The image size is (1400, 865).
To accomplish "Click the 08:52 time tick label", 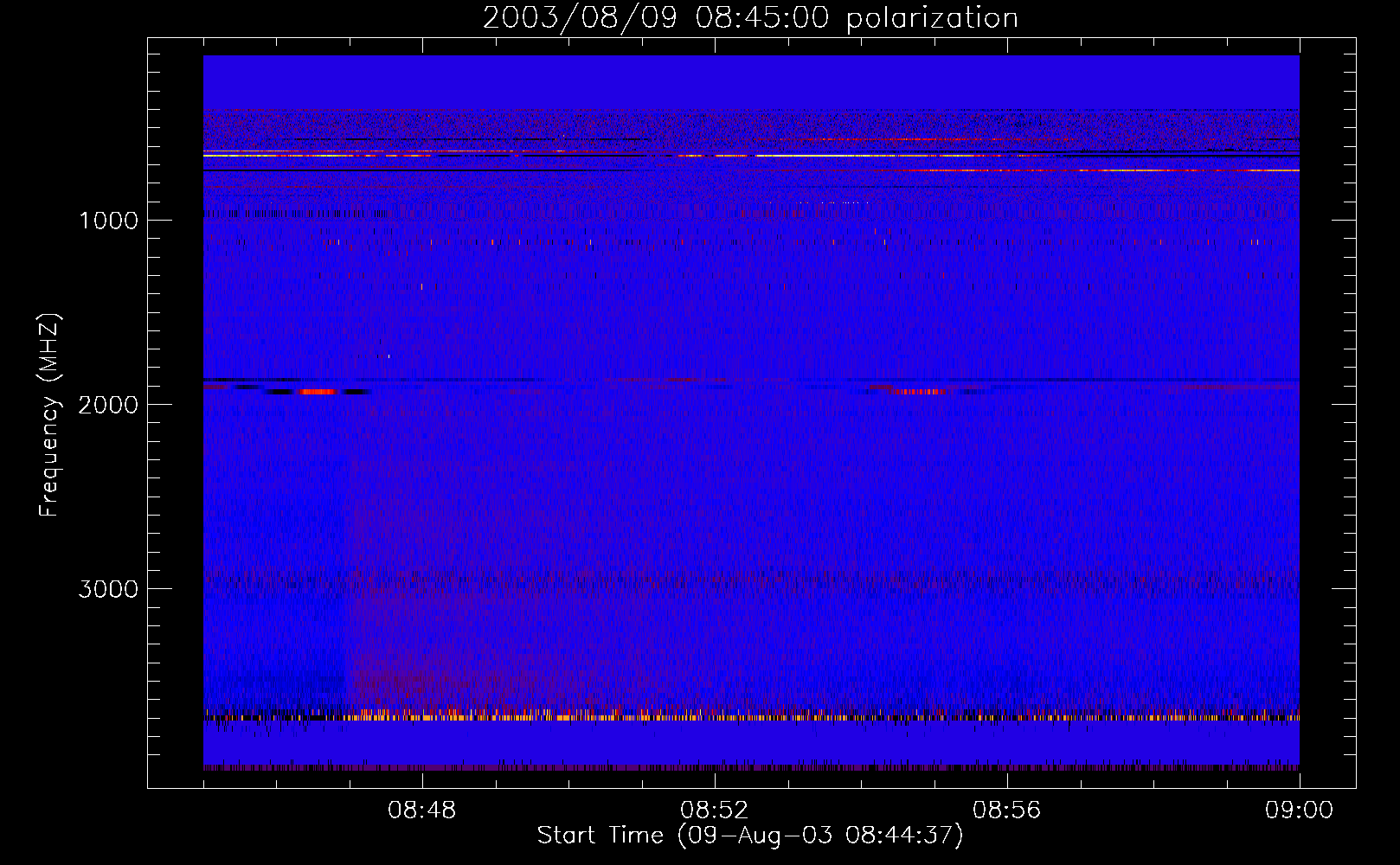I will click(715, 811).
